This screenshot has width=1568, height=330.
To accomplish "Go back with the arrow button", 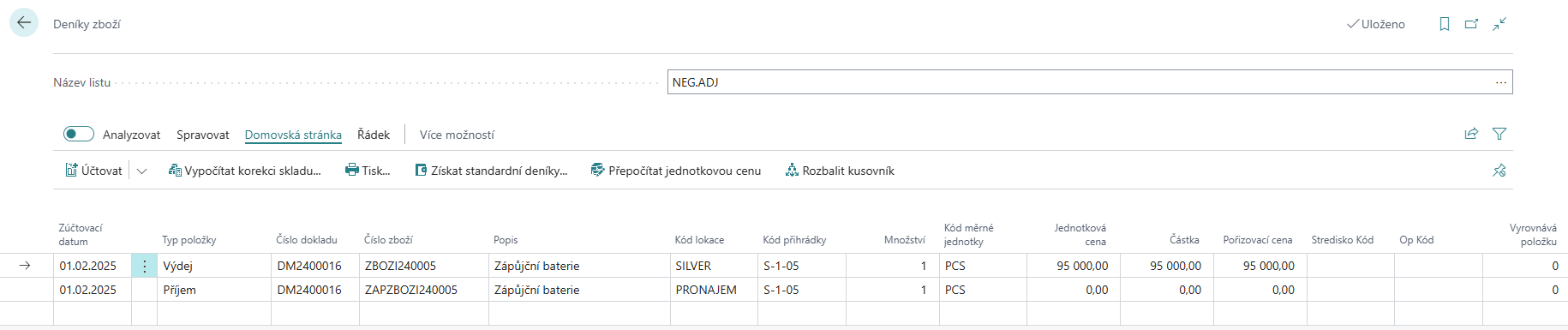I will point(24,23).
